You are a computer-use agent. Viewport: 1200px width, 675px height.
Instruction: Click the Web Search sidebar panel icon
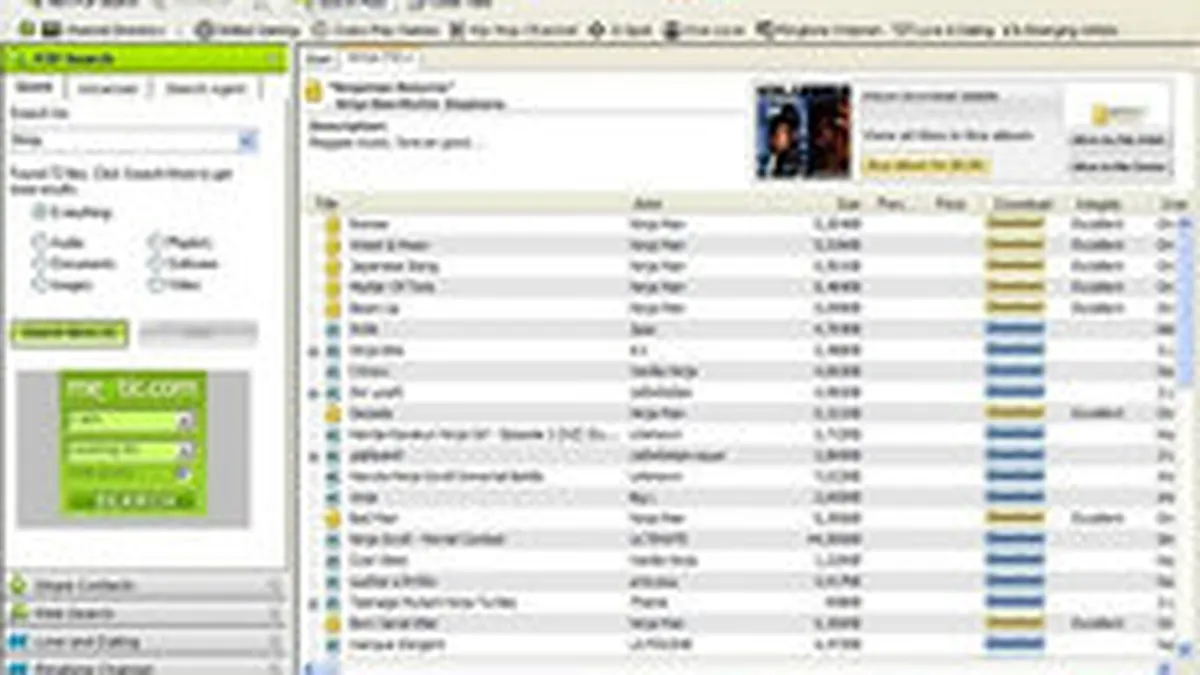pos(19,613)
